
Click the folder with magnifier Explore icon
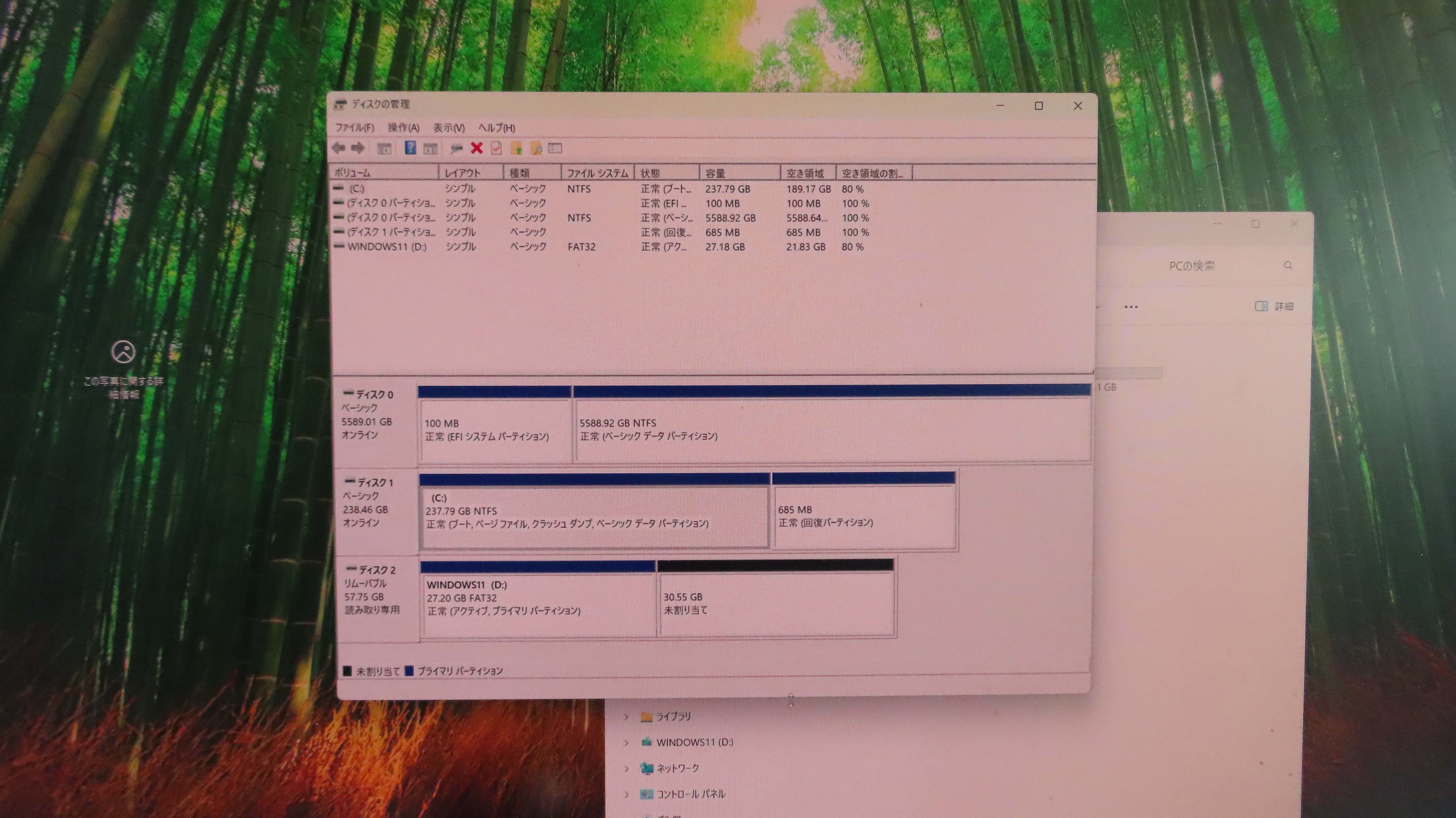[x=536, y=148]
